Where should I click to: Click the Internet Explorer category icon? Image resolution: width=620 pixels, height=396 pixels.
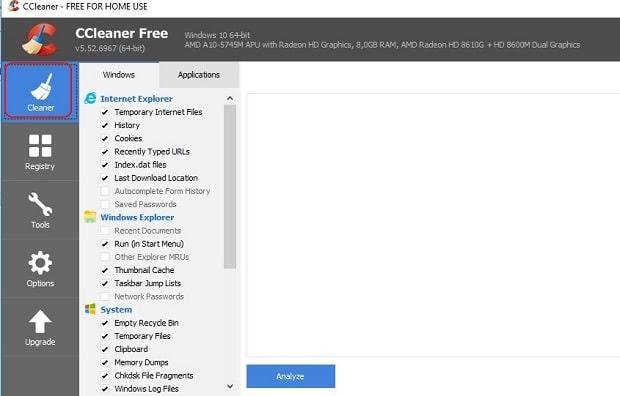tap(90, 98)
